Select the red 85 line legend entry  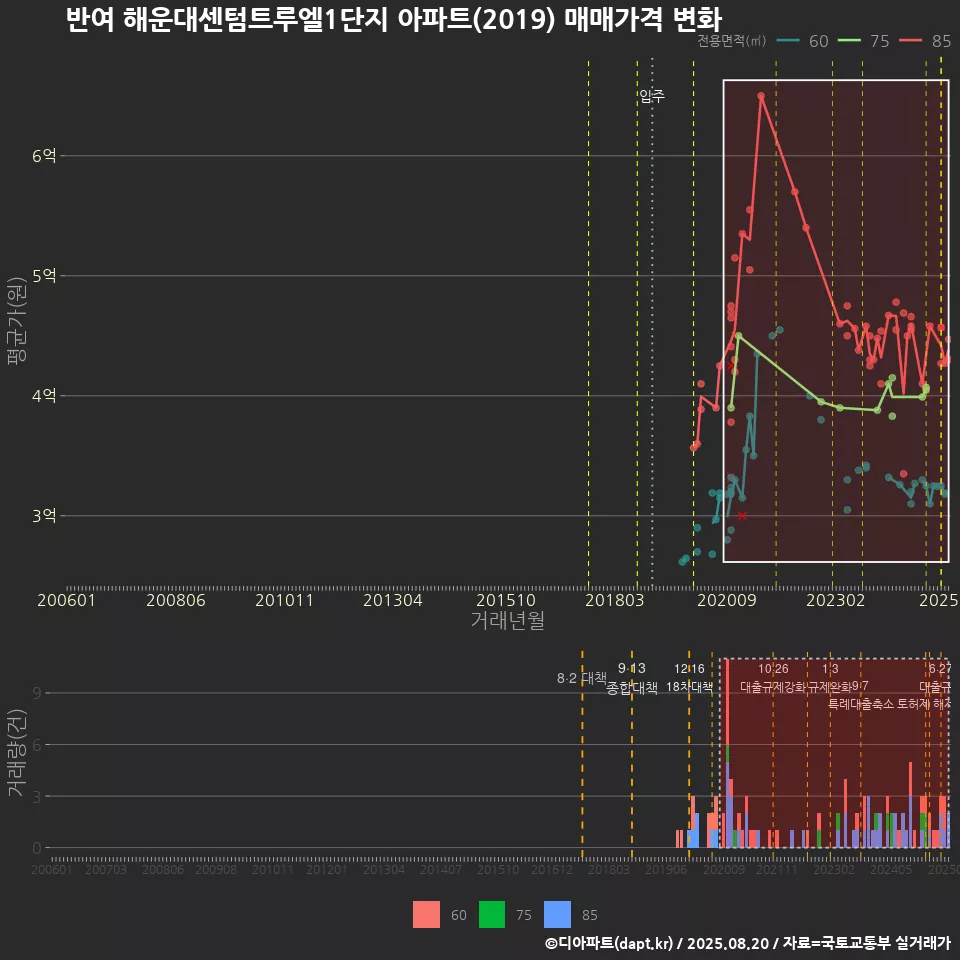pyautogui.click(x=925, y=41)
